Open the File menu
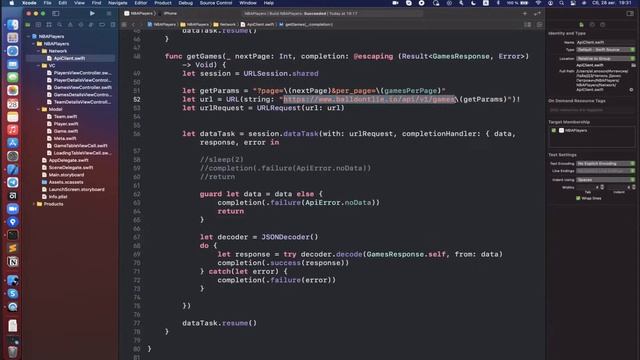 [47, 3]
